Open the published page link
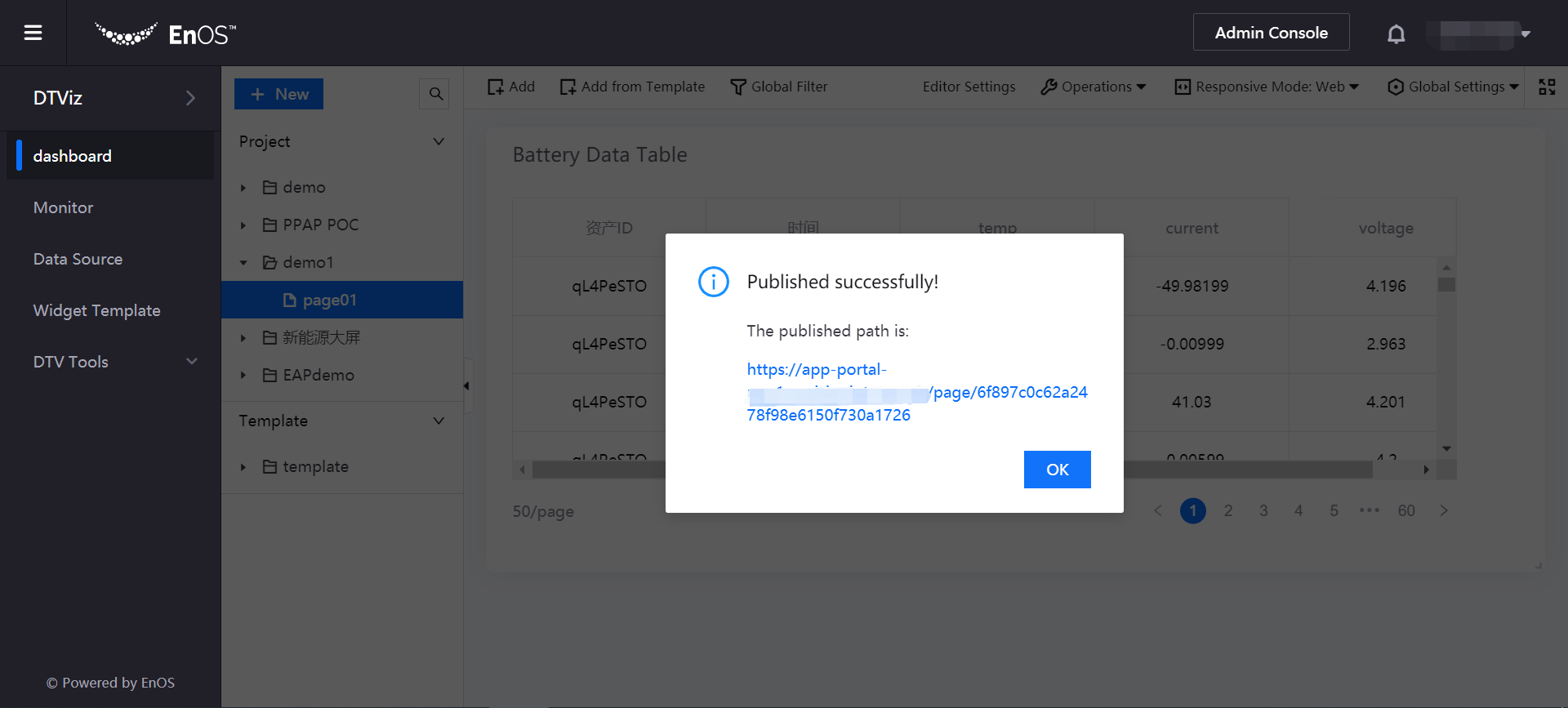1568x708 pixels. (917, 392)
